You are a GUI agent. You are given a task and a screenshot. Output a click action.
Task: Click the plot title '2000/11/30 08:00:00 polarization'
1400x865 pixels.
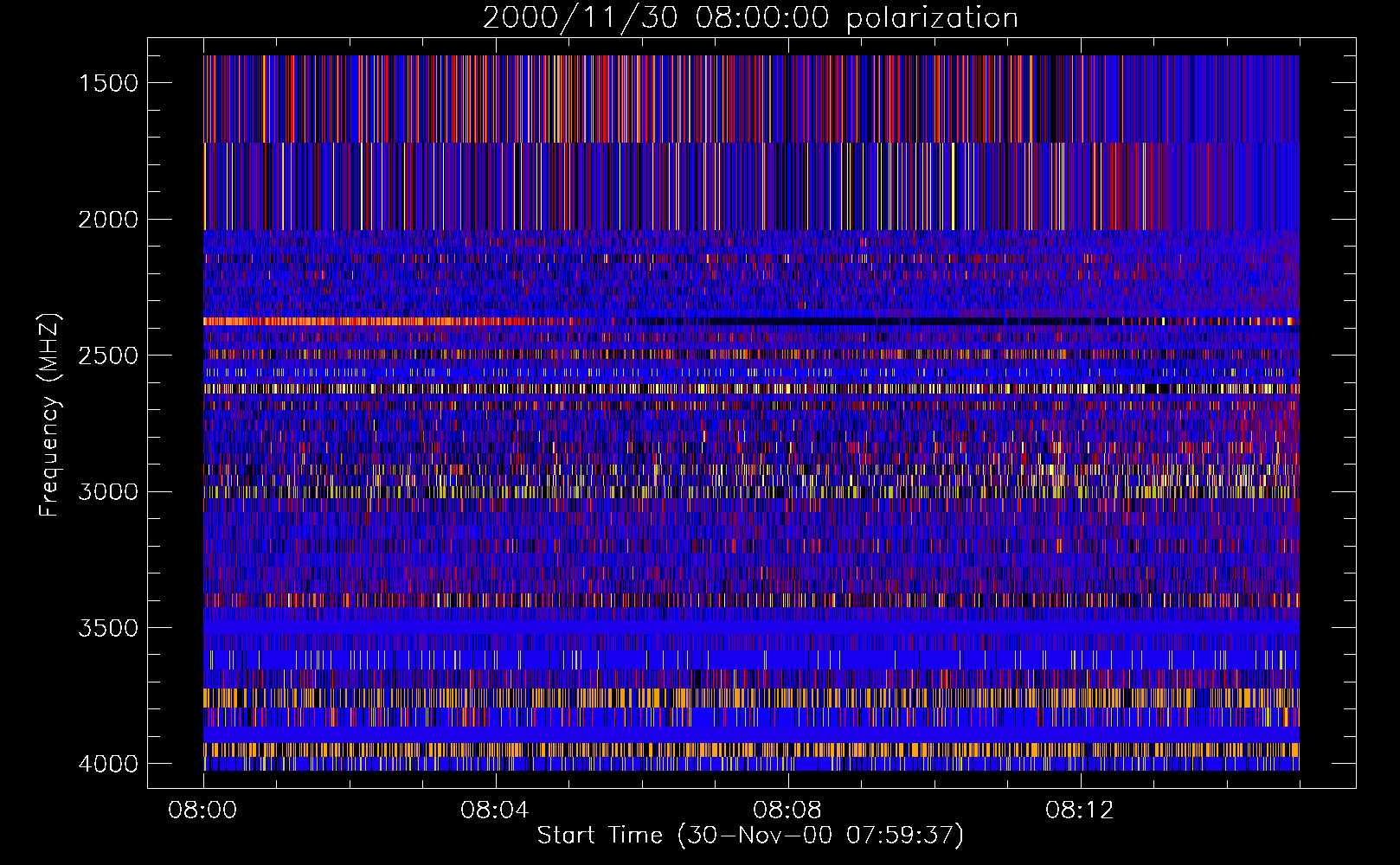click(x=750, y=18)
